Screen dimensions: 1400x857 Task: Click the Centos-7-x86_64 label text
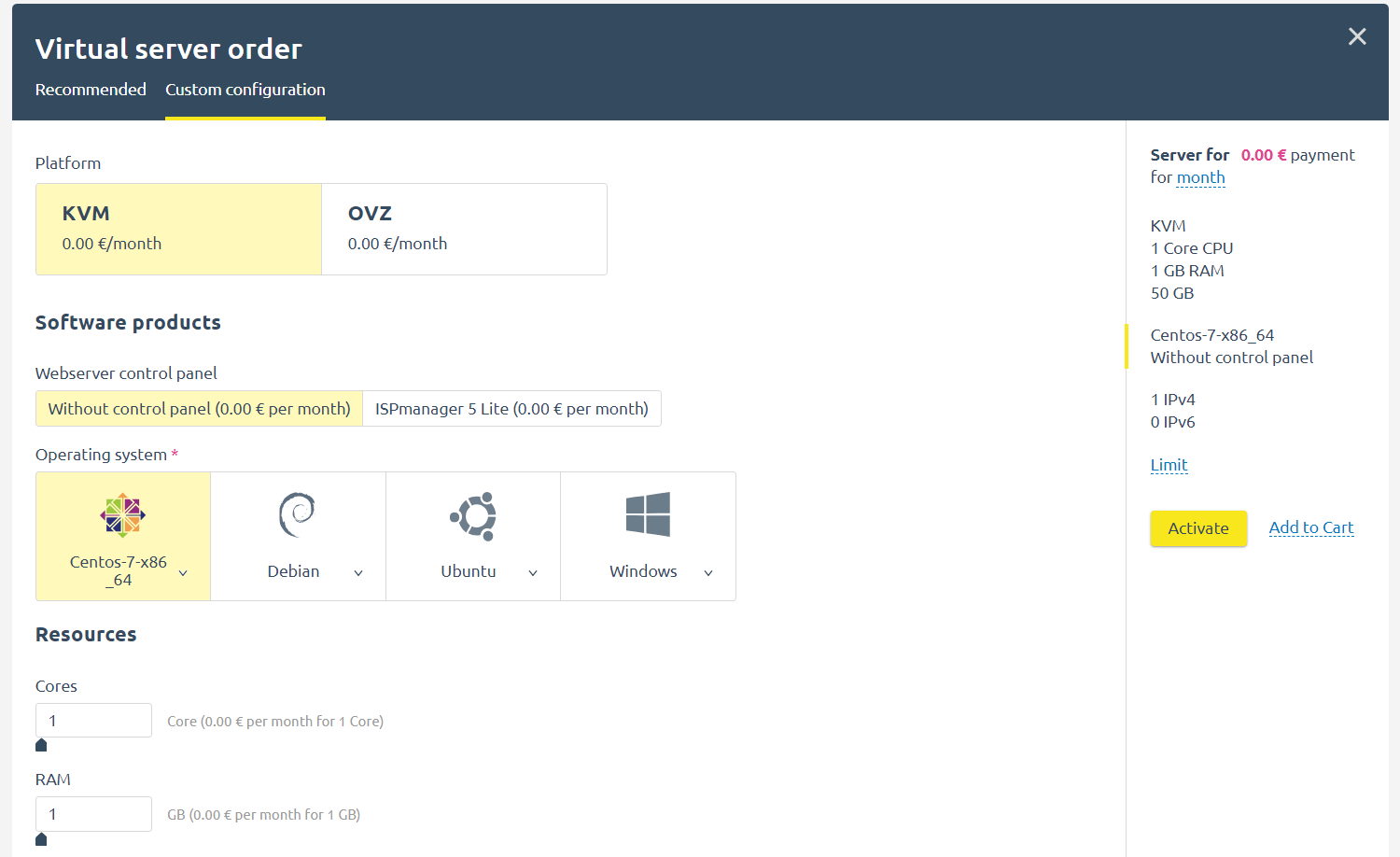(x=119, y=570)
